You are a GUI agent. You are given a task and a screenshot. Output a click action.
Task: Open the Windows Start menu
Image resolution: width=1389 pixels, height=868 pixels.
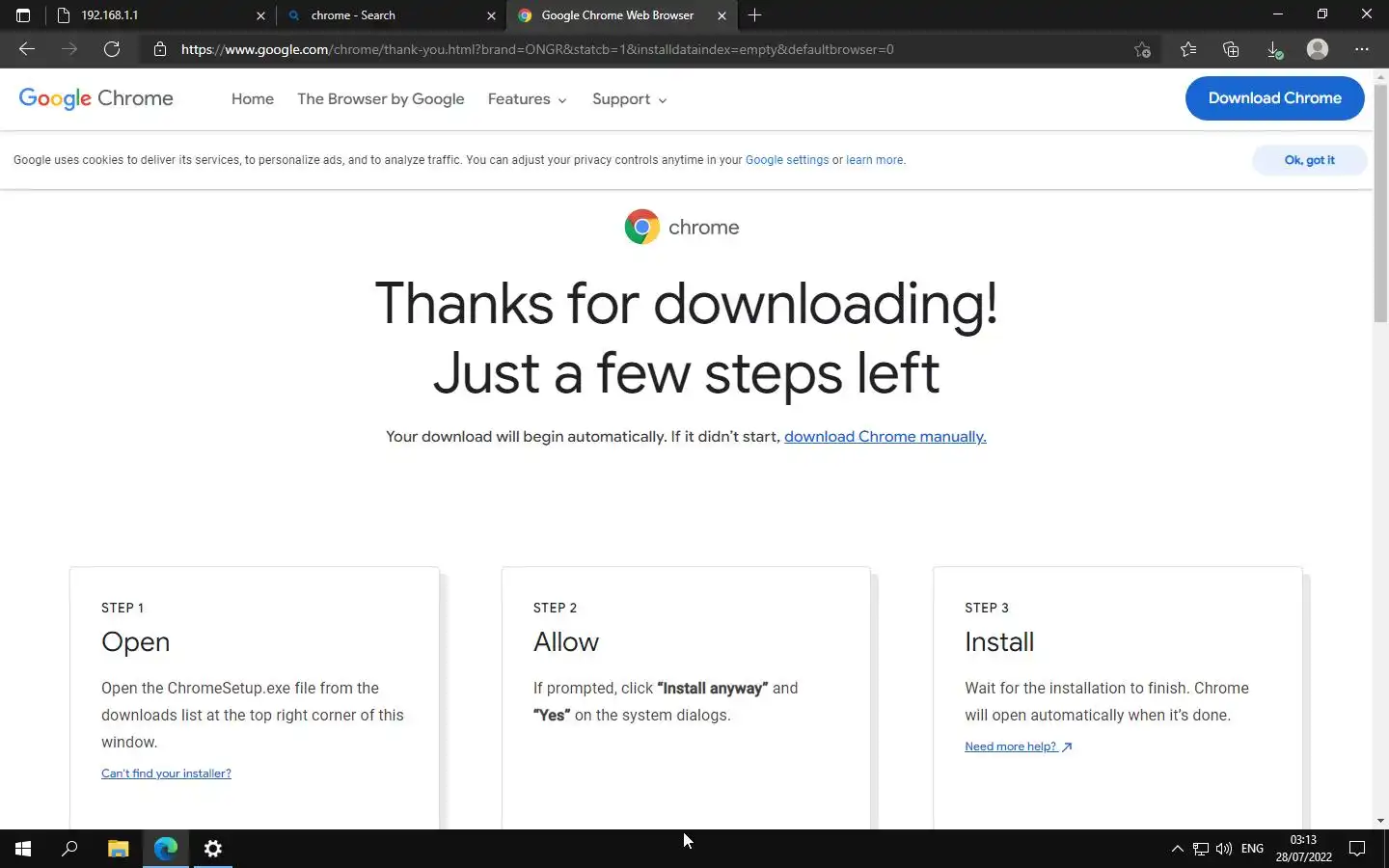[x=23, y=849]
